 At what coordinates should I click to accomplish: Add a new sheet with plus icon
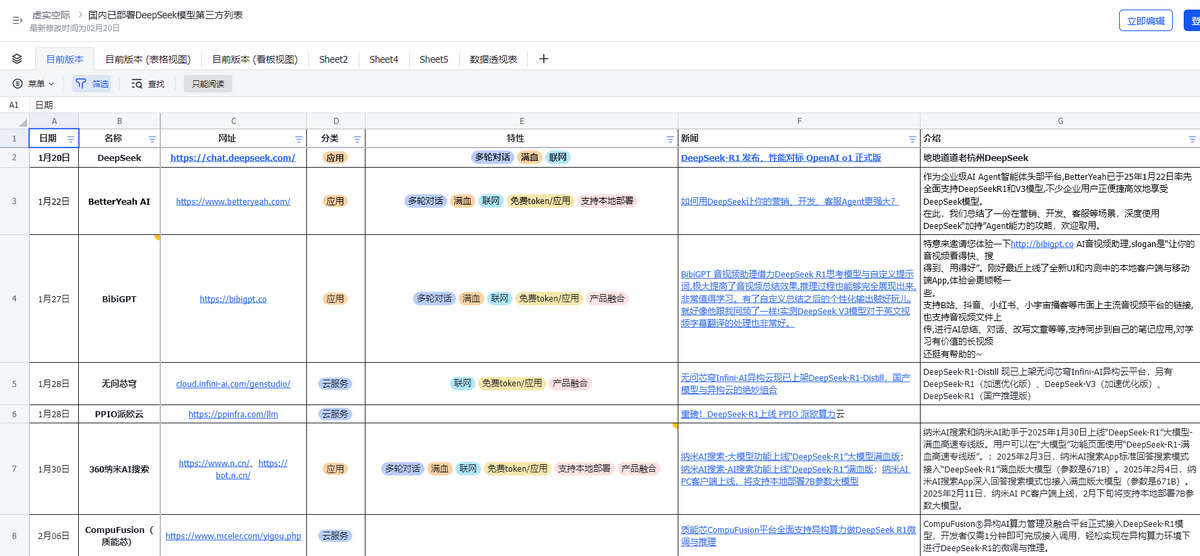point(544,59)
